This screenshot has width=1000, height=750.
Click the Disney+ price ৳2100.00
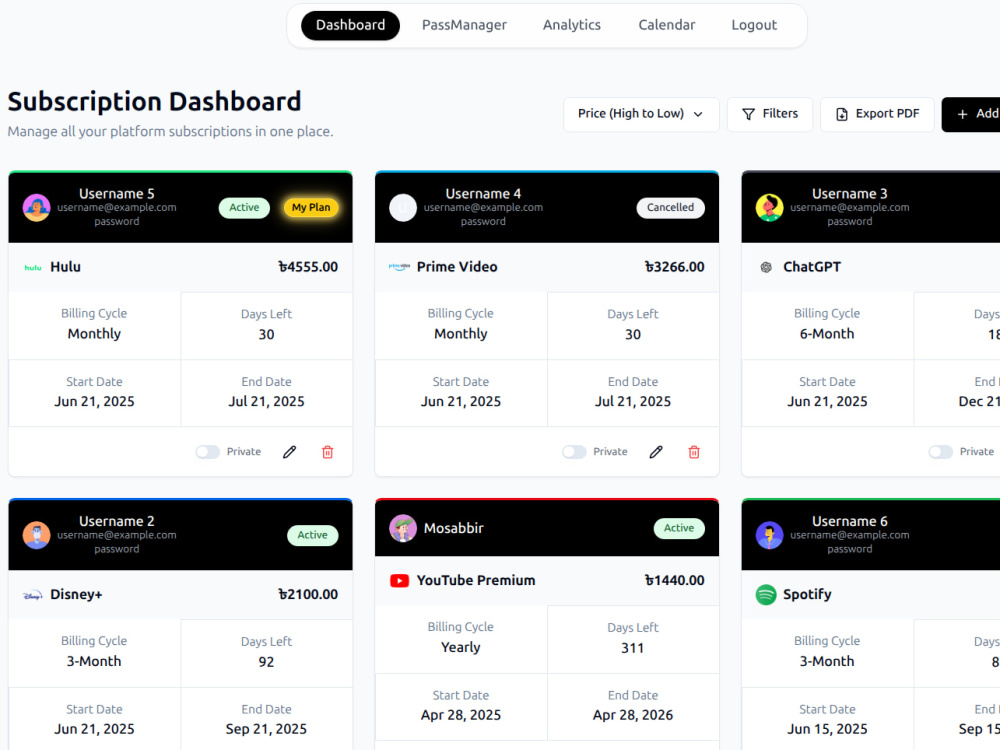(x=308, y=595)
